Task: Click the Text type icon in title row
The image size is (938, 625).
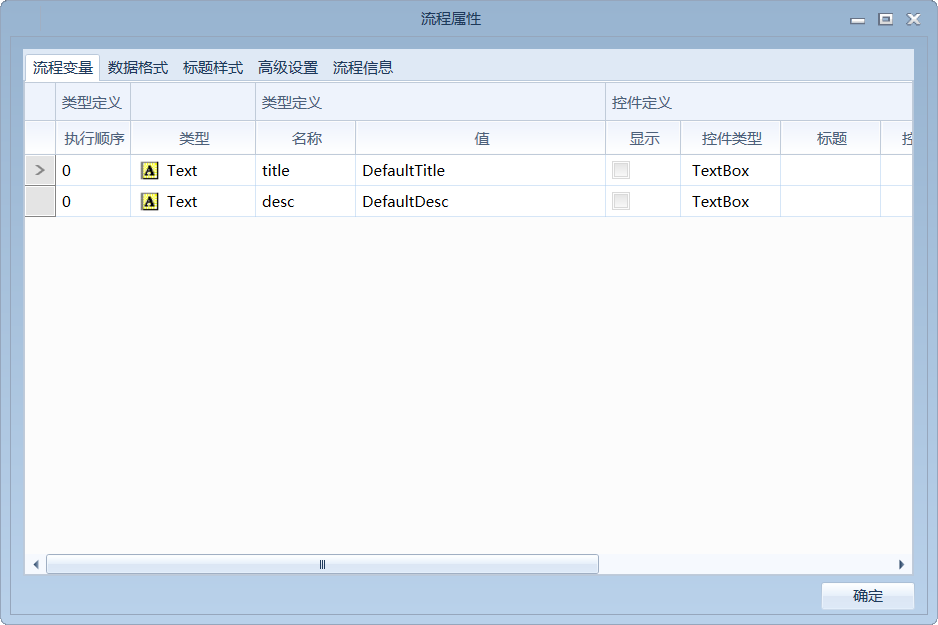Action: point(149,170)
